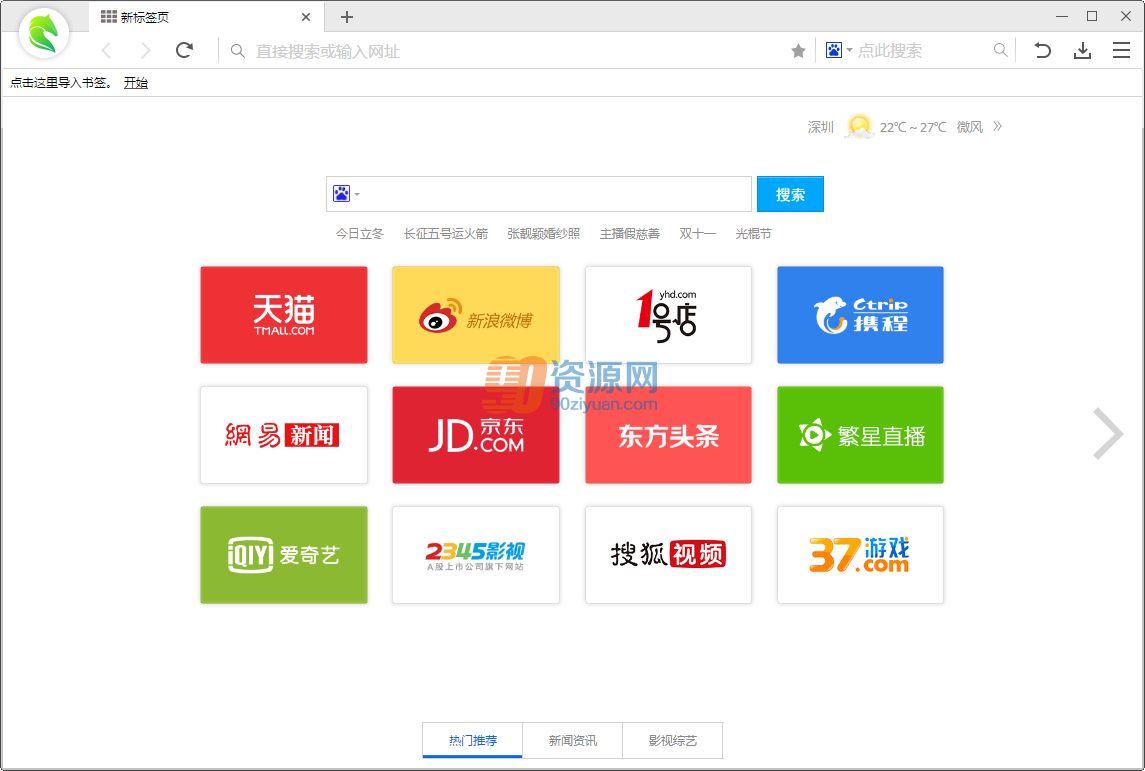The height and width of the screenshot is (771, 1145).
Task: Open the 东方头条 tile
Action: (668, 434)
